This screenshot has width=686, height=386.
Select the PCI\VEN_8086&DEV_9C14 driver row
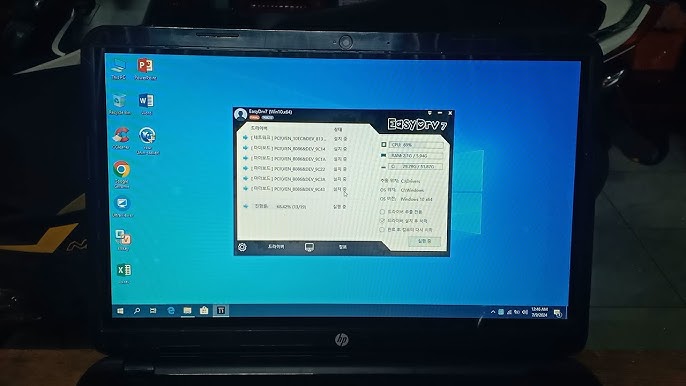coord(295,149)
